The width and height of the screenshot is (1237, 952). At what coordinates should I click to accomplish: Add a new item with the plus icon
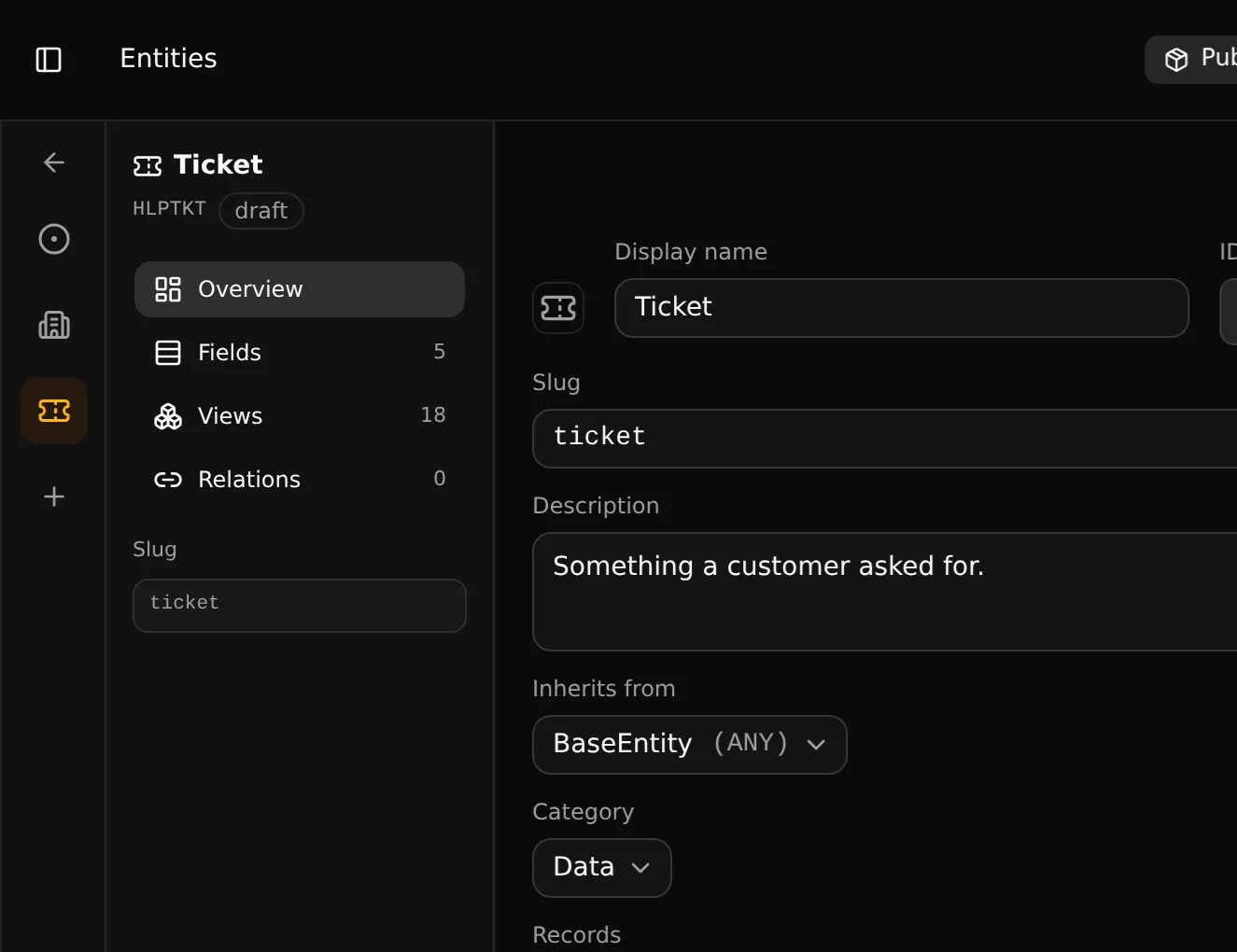tap(54, 497)
